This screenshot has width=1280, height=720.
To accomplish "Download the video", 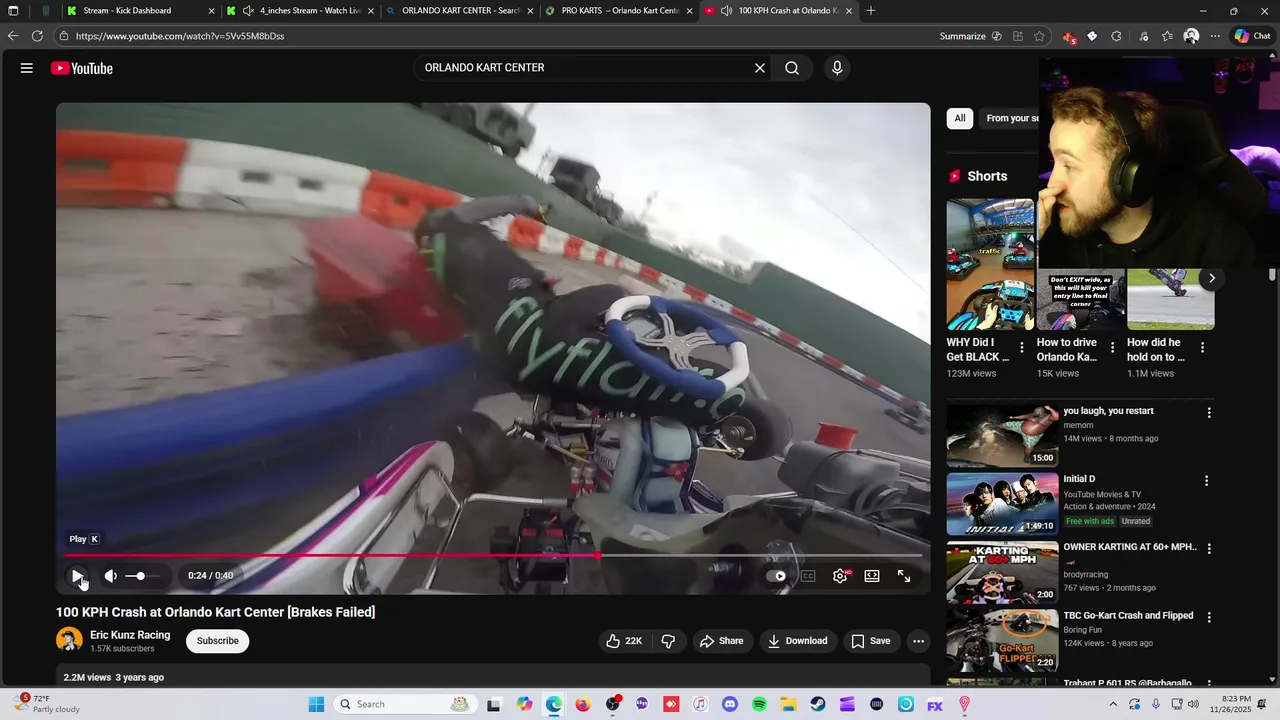I will pos(797,641).
